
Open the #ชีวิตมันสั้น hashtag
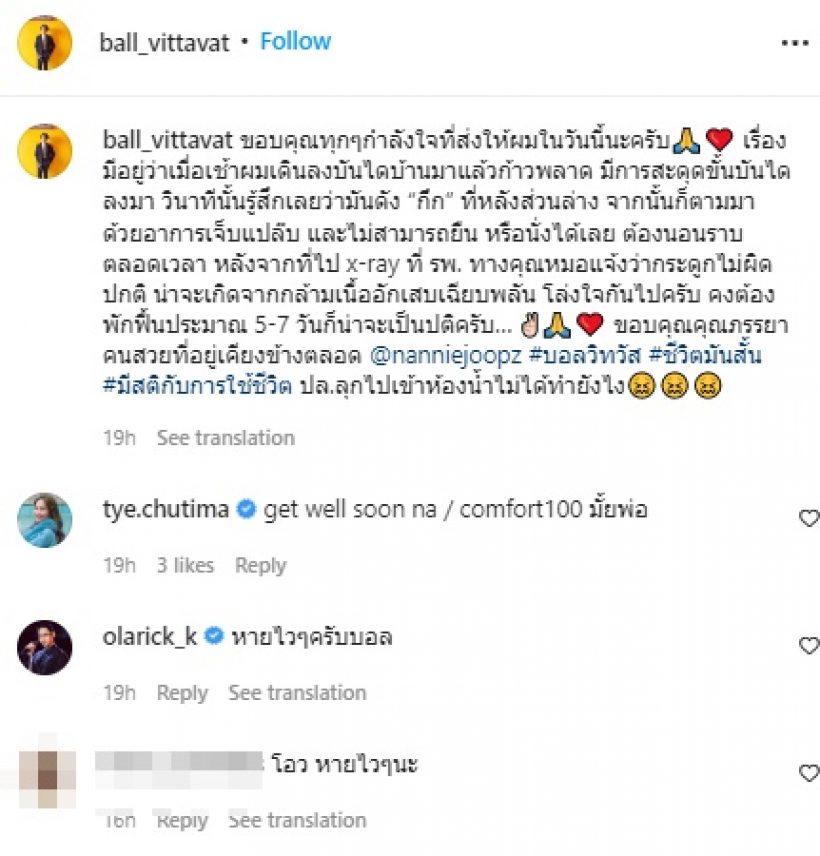(x=705, y=355)
